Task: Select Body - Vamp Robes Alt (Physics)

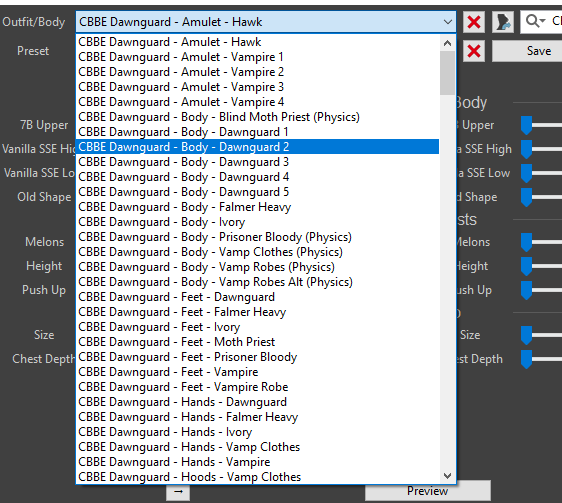Action: point(257,282)
